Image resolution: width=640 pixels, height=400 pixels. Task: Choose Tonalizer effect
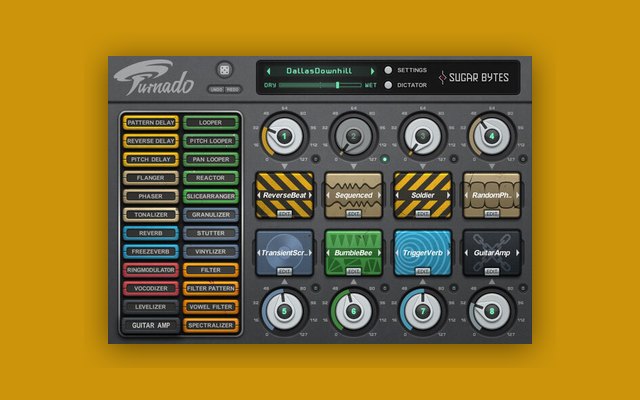(151, 215)
